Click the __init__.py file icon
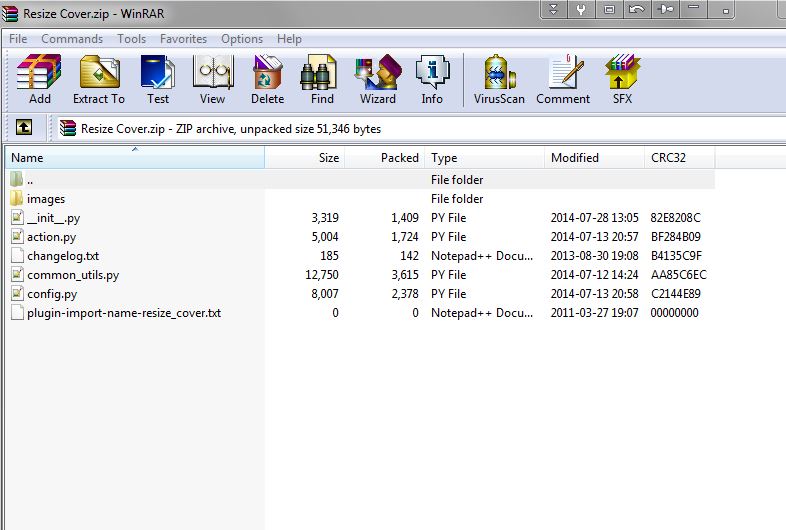This screenshot has width=786, height=530. point(18,218)
